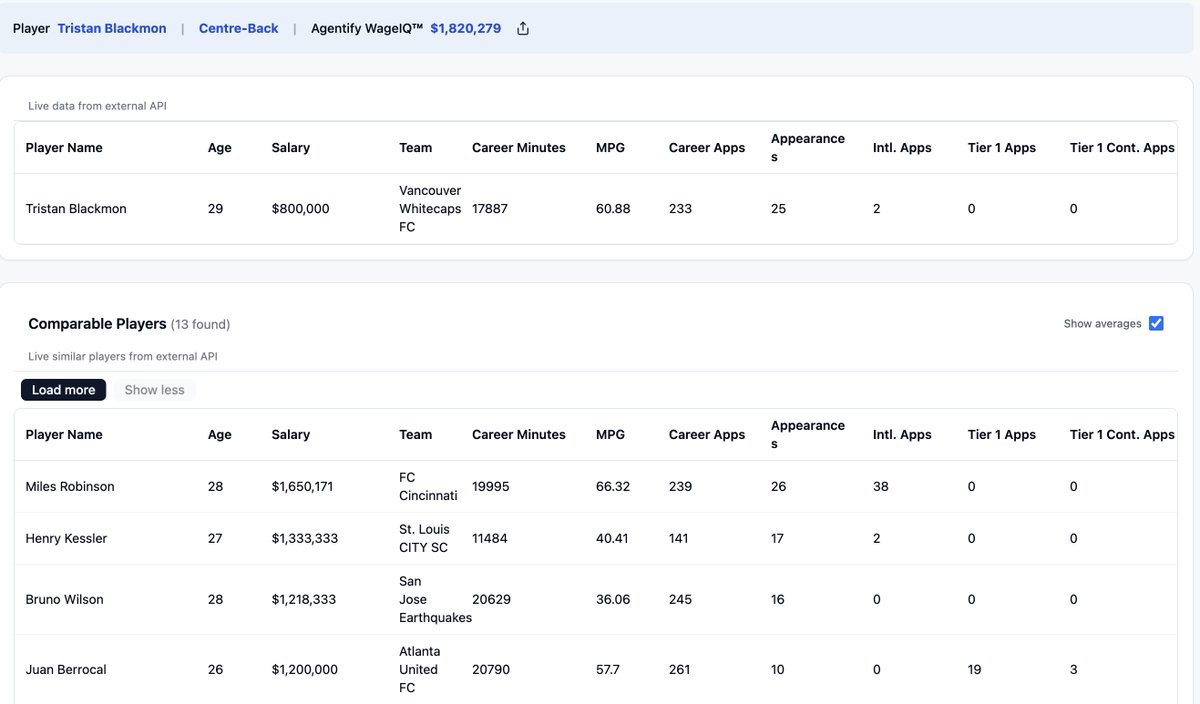Click Tier 1 Apps header in top table
Screen dimensions: 1200x704
tap(1002, 148)
